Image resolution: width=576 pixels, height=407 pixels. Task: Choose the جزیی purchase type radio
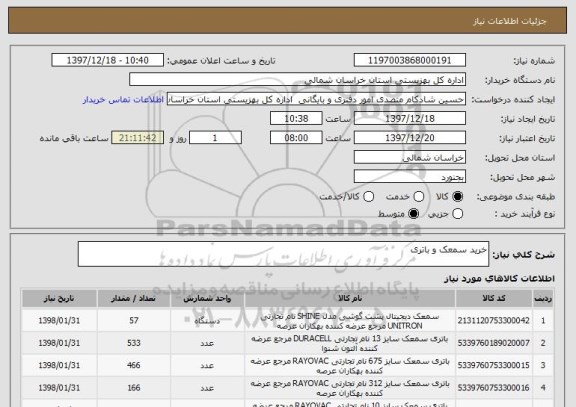coord(457,213)
